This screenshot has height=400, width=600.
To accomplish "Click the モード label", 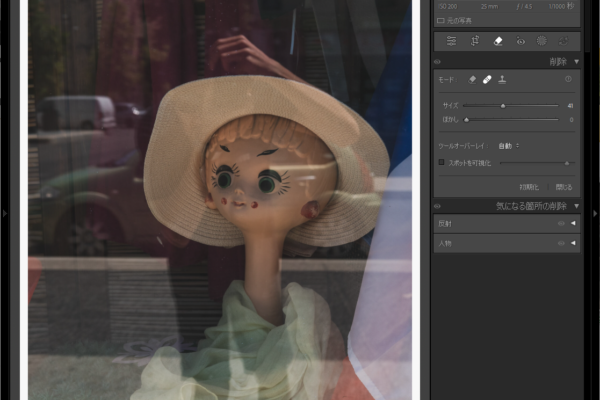I will (x=446, y=80).
